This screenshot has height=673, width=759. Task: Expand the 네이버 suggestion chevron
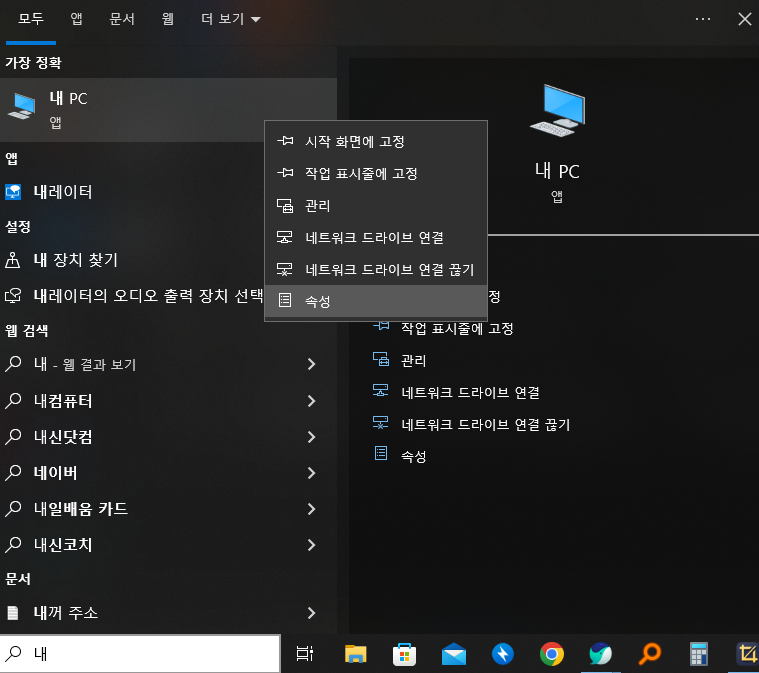(x=311, y=473)
